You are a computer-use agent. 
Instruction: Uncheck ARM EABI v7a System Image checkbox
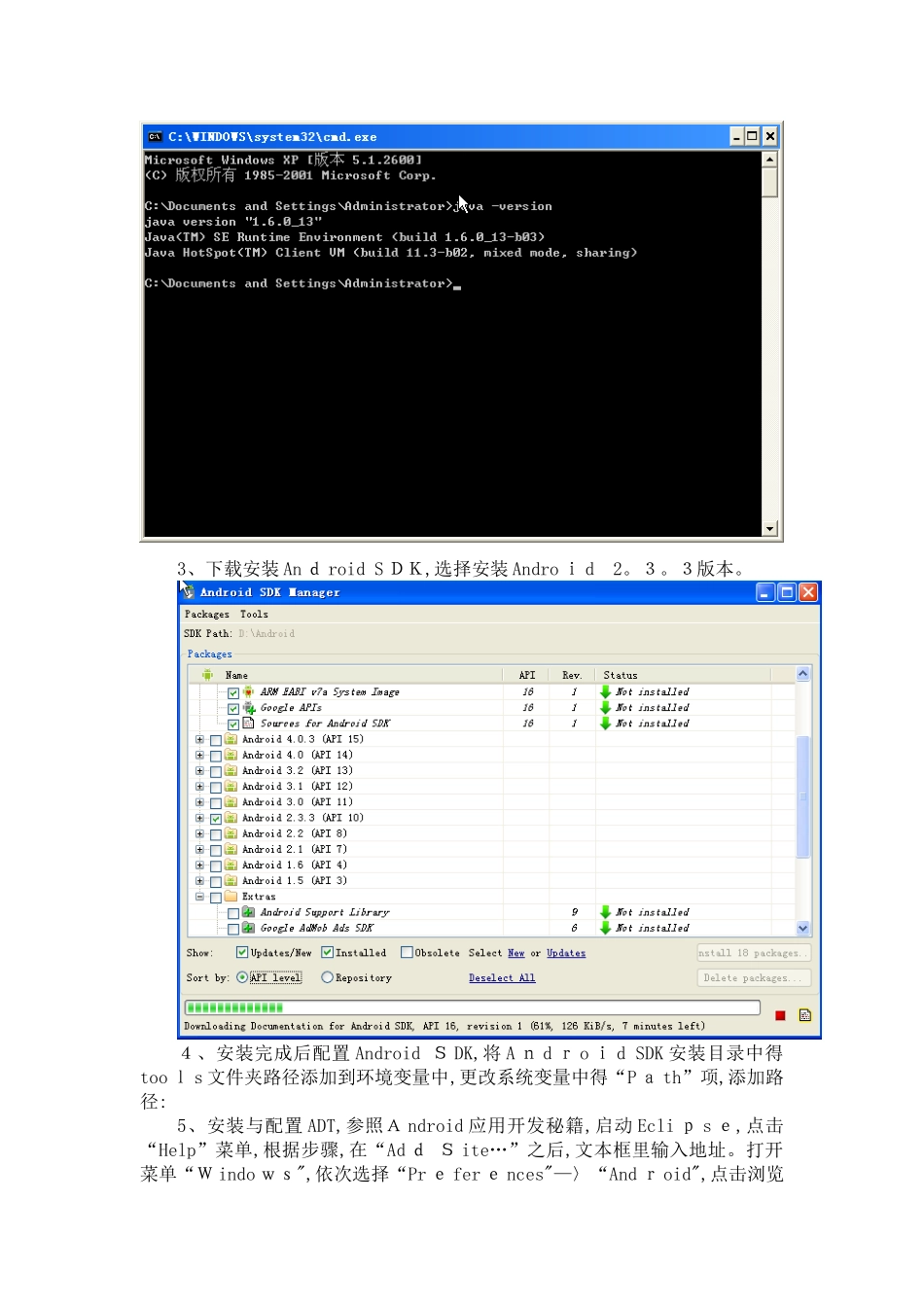(233, 693)
